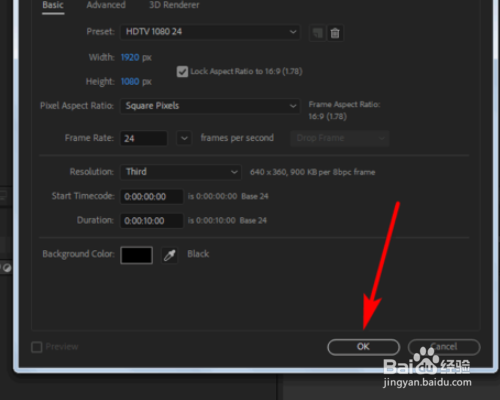Switch to the Basic tab

(53, 5)
